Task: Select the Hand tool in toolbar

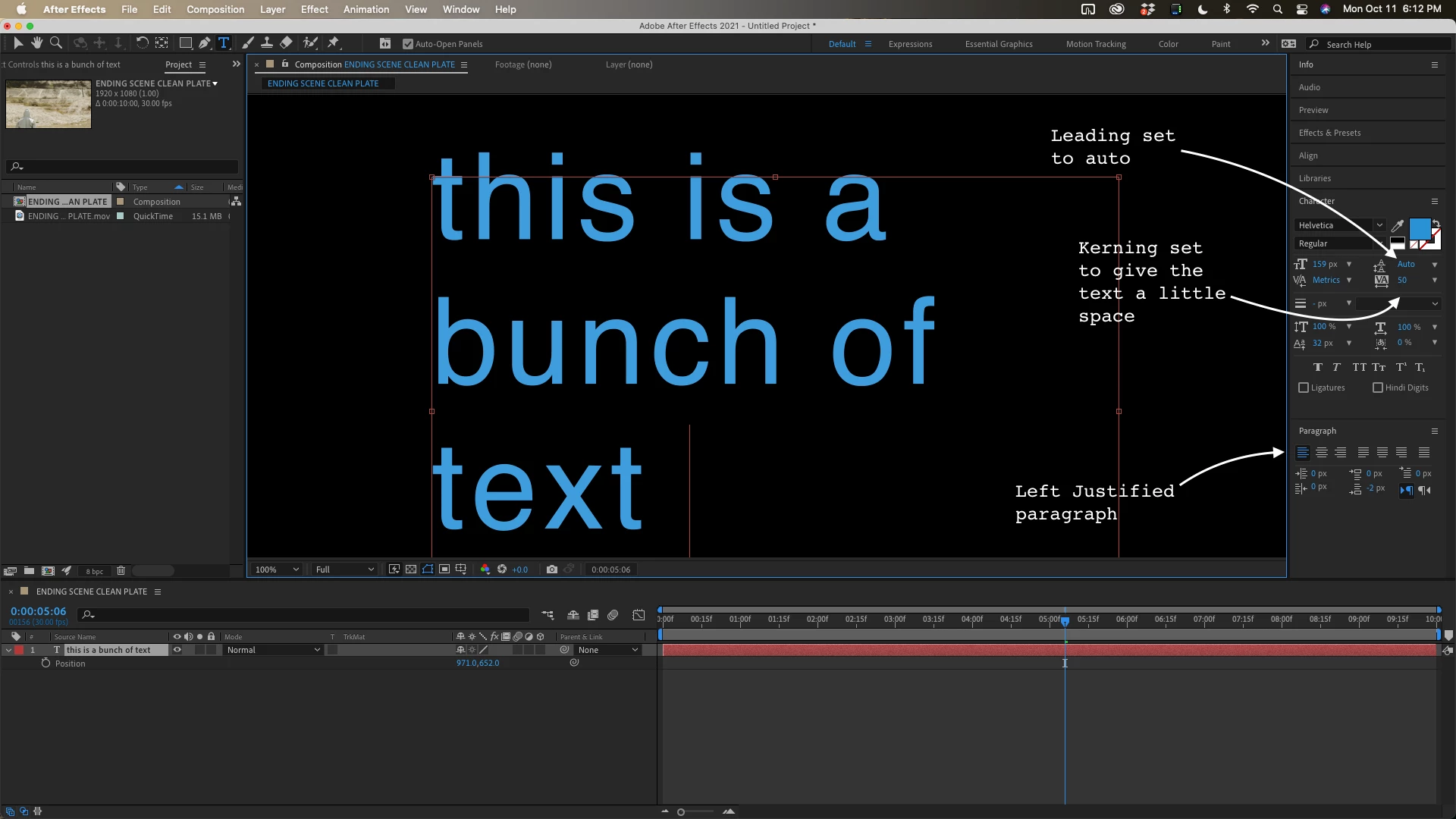Action: click(x=36, y=43)
